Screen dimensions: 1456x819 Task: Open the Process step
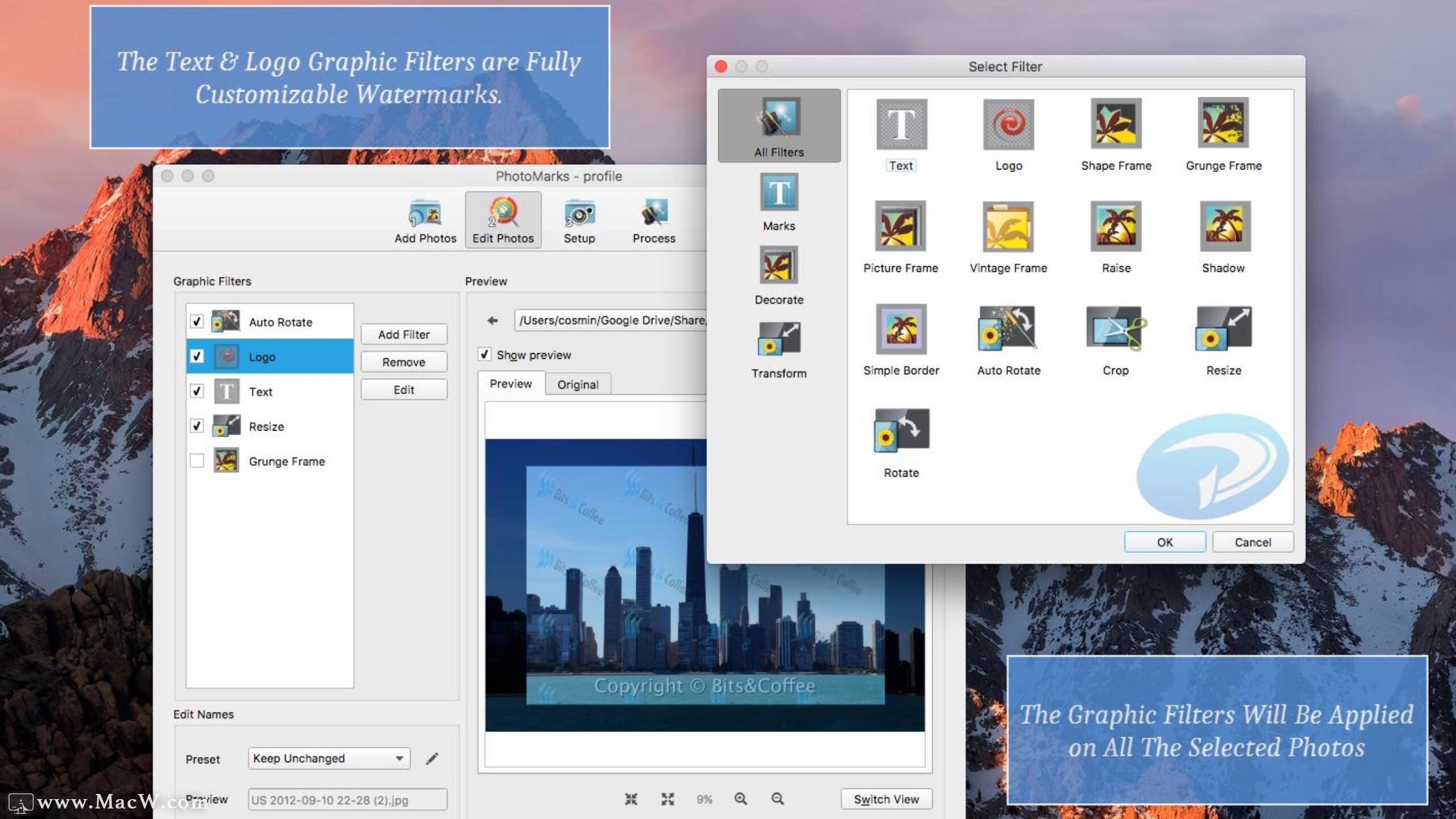pyautogui.click(x=654, y=221)
